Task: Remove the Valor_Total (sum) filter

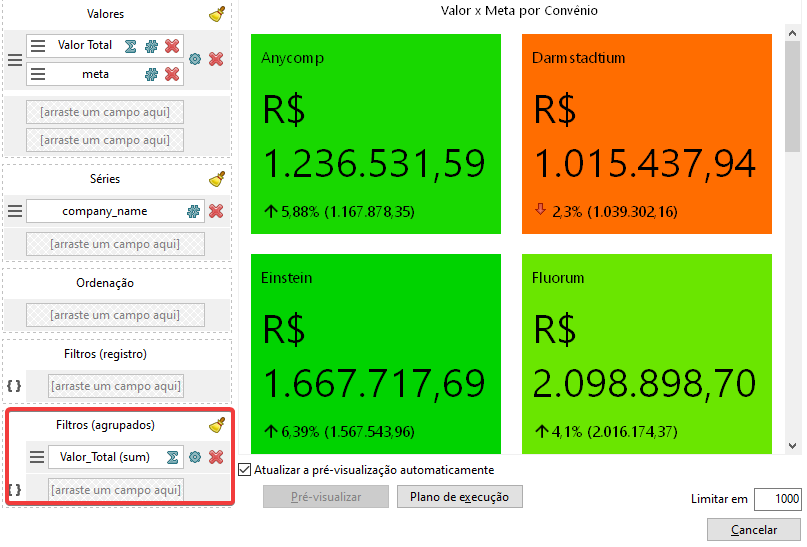Action: pyautogui.click(x=216, y=457)
